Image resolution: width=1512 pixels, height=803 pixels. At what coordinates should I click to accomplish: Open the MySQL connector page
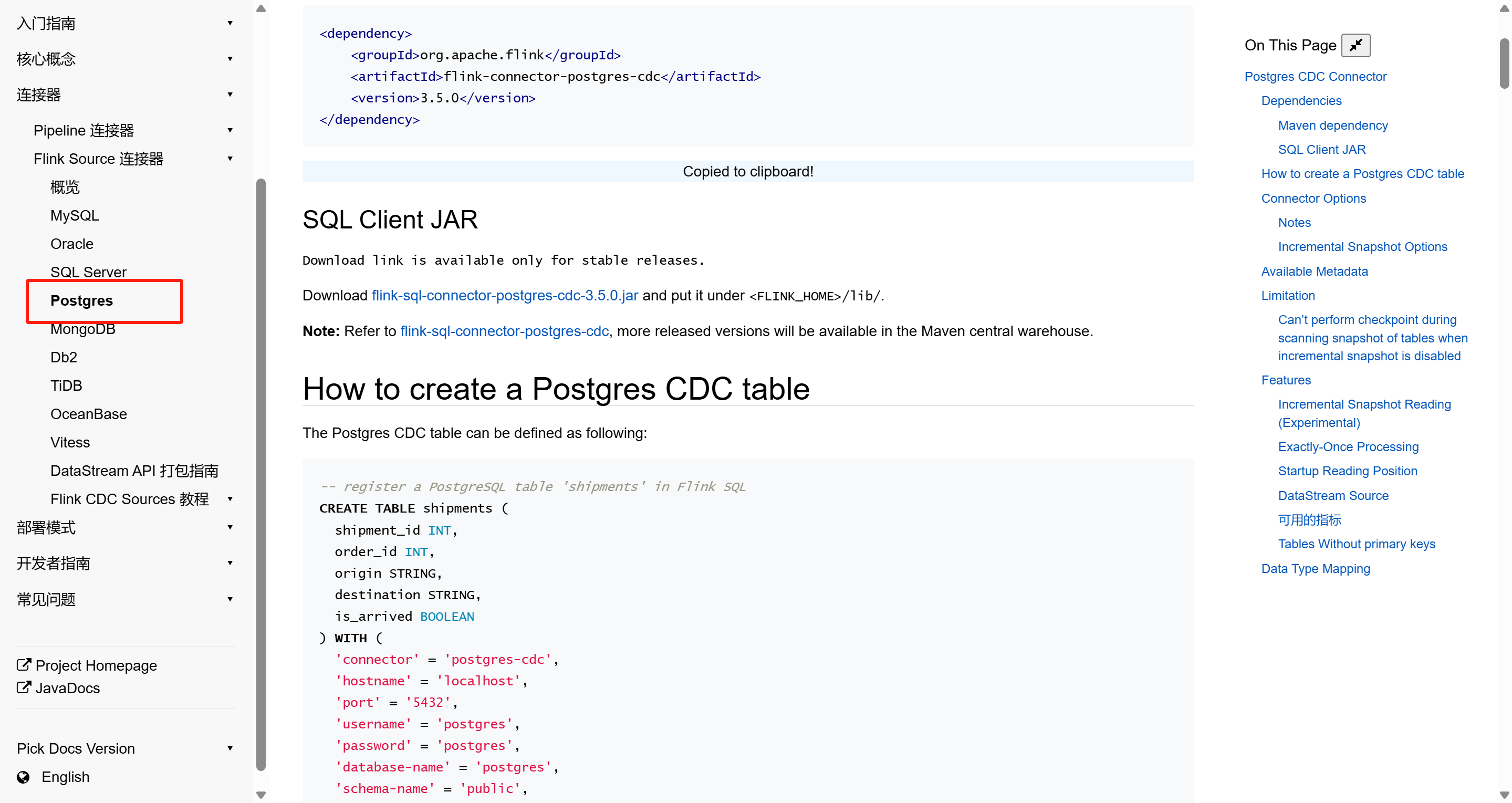(75, 215)
